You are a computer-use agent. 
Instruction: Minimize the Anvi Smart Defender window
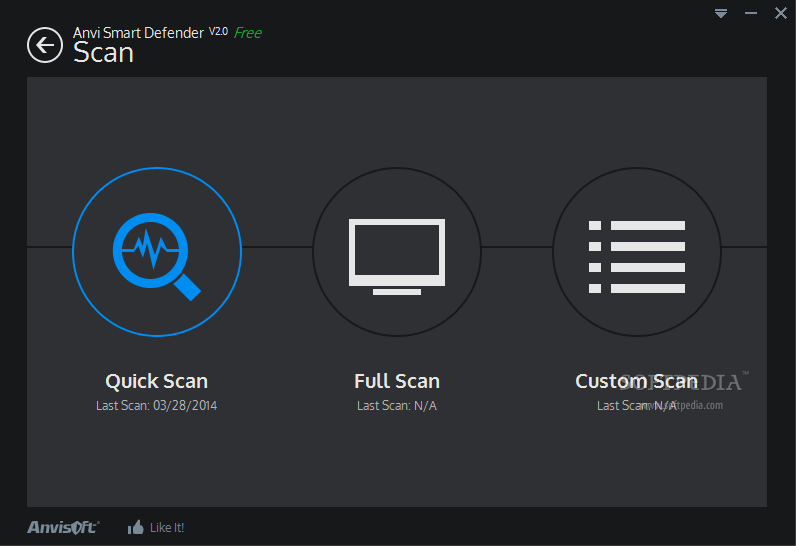click(x=751, y=13)
